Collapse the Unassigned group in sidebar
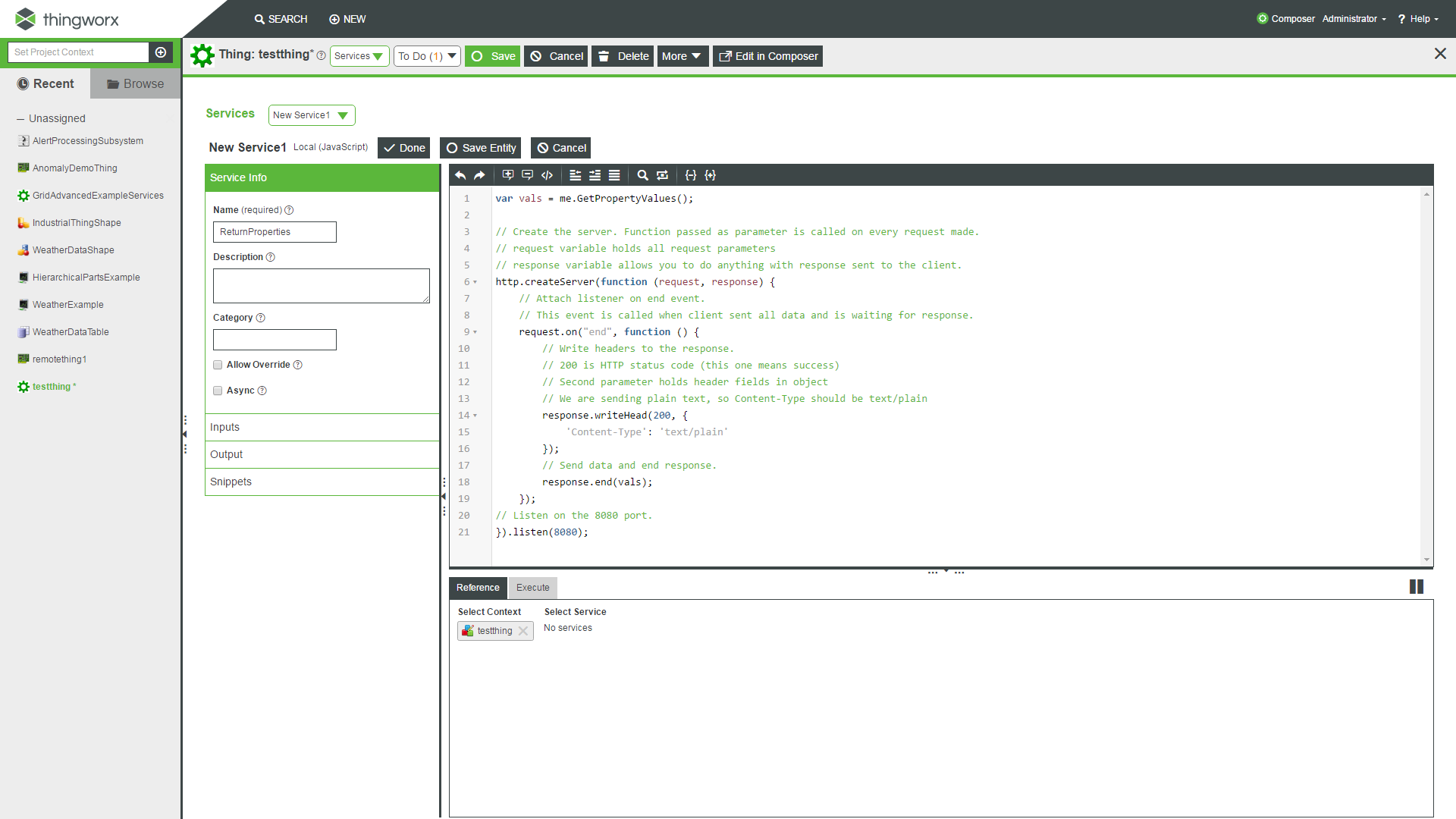This screenshot has height=819, width=1456. 20,119
